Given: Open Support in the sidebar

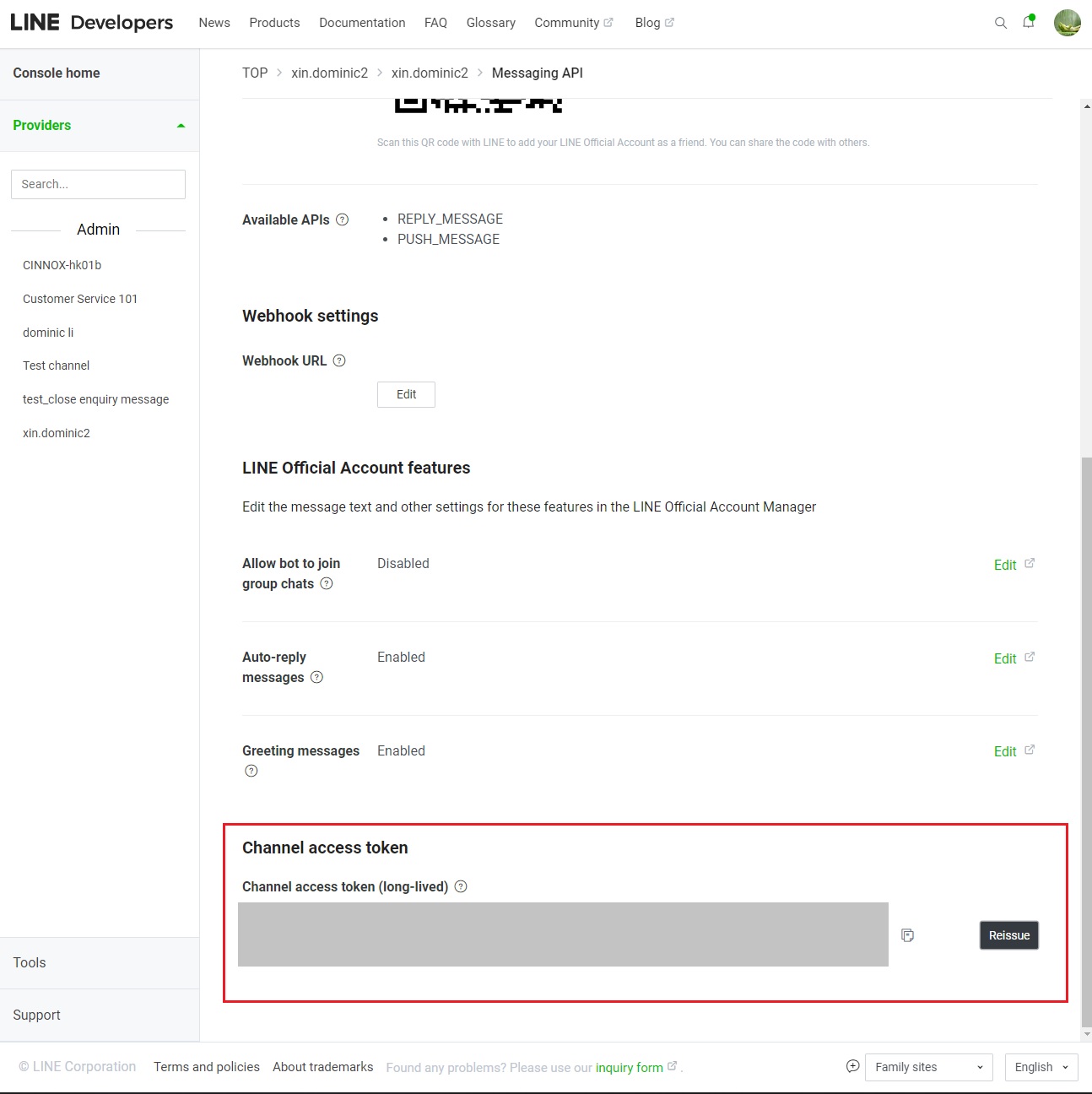Looking at the screenshot, I should (100, 1015).
